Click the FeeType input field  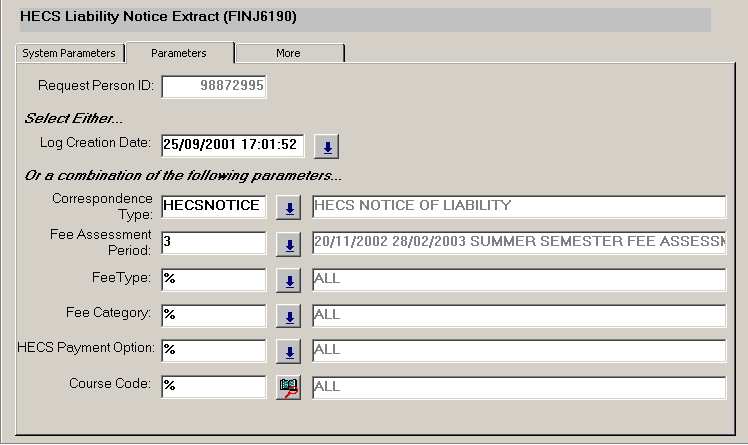[x=213, y=279]
